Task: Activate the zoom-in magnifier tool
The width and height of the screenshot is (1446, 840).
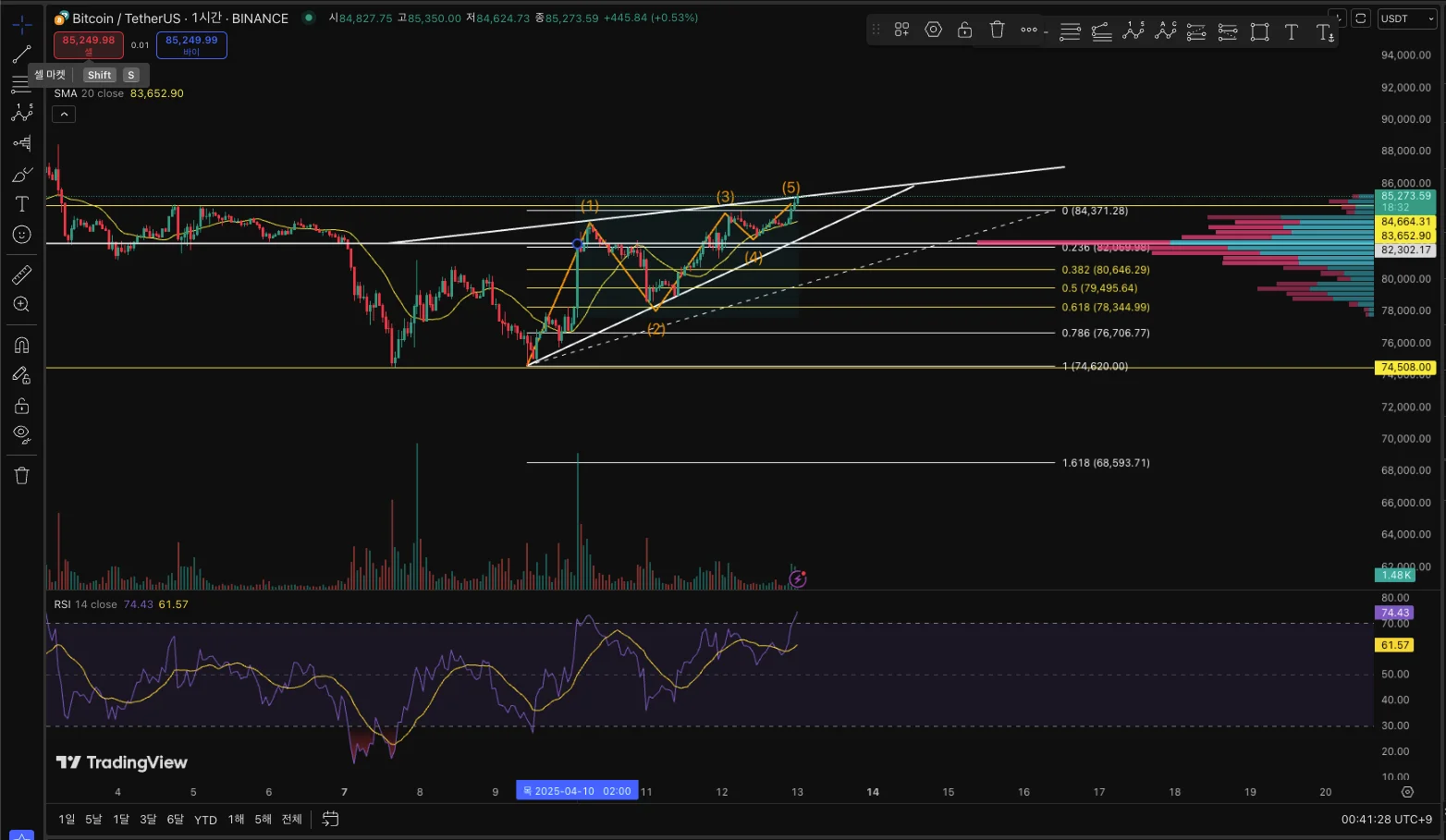Action: 21,305
